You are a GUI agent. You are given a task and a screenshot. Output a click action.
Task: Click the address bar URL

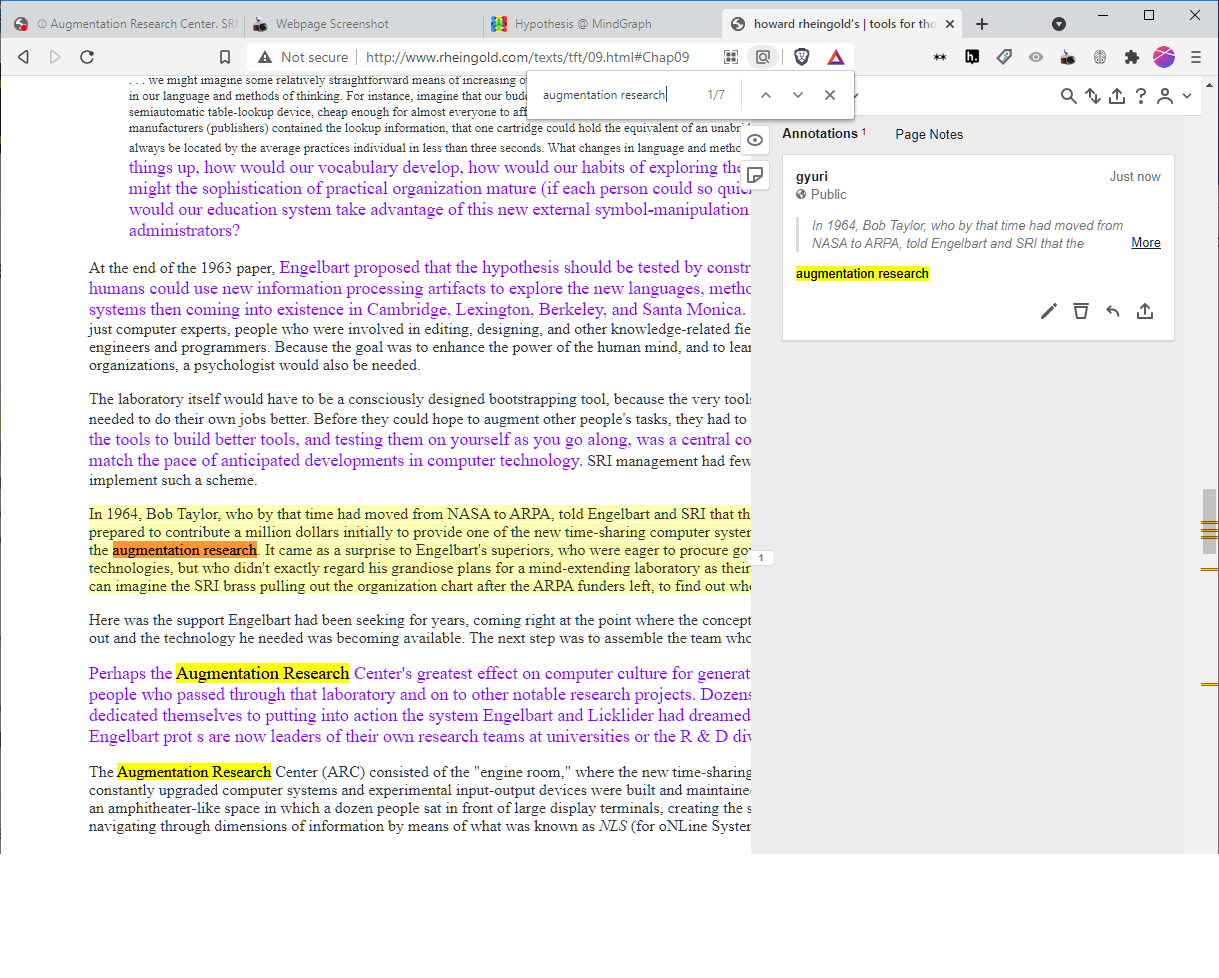tap(527, 57)
